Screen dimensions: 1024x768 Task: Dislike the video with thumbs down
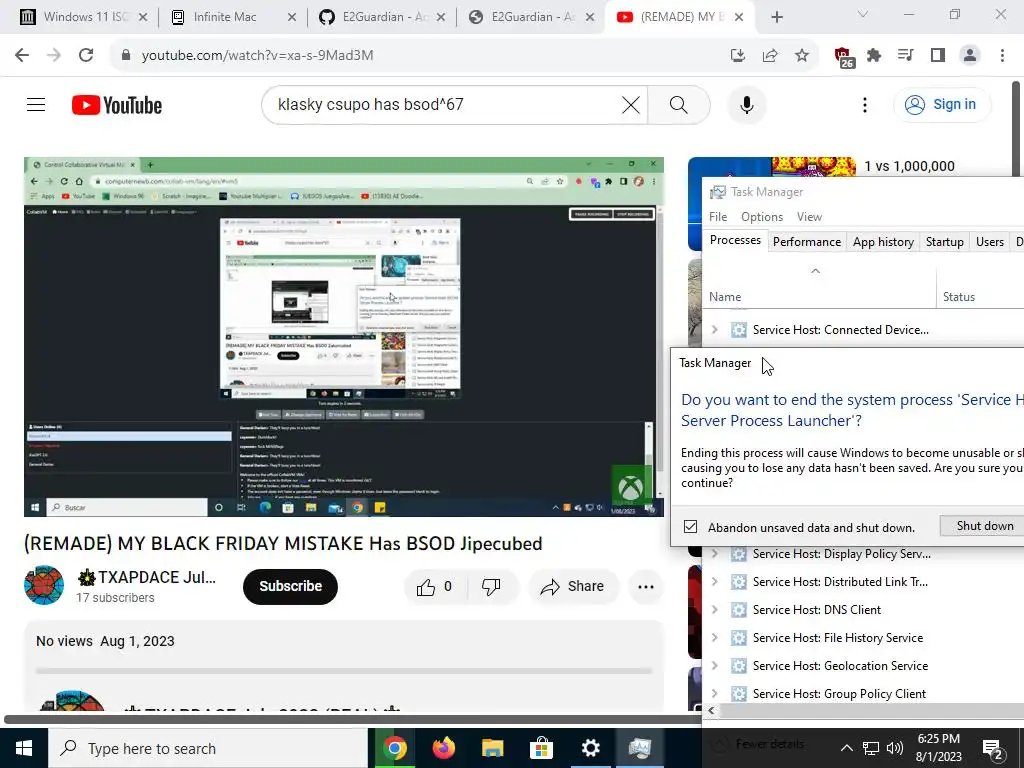click(491, 586)
